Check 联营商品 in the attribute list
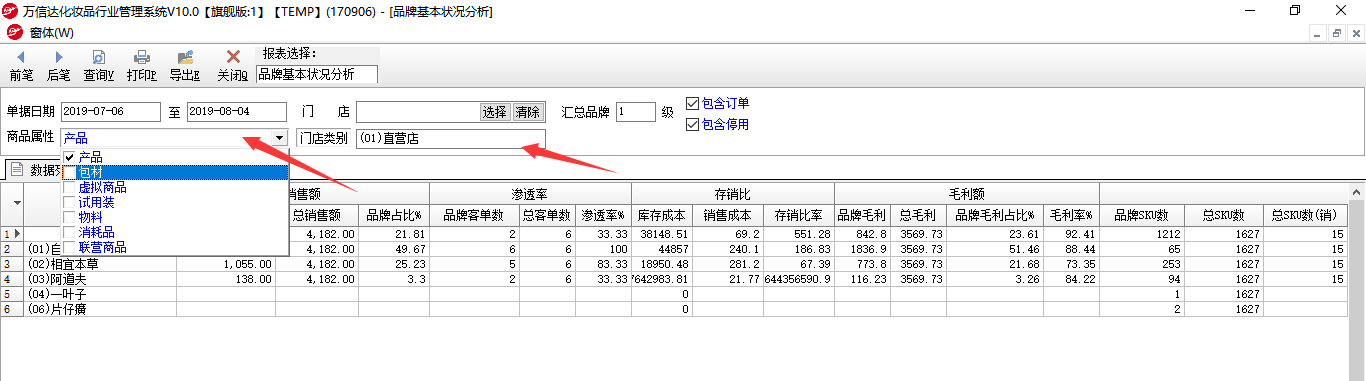Screen dimensions: 1366x381 coord(69,247)
